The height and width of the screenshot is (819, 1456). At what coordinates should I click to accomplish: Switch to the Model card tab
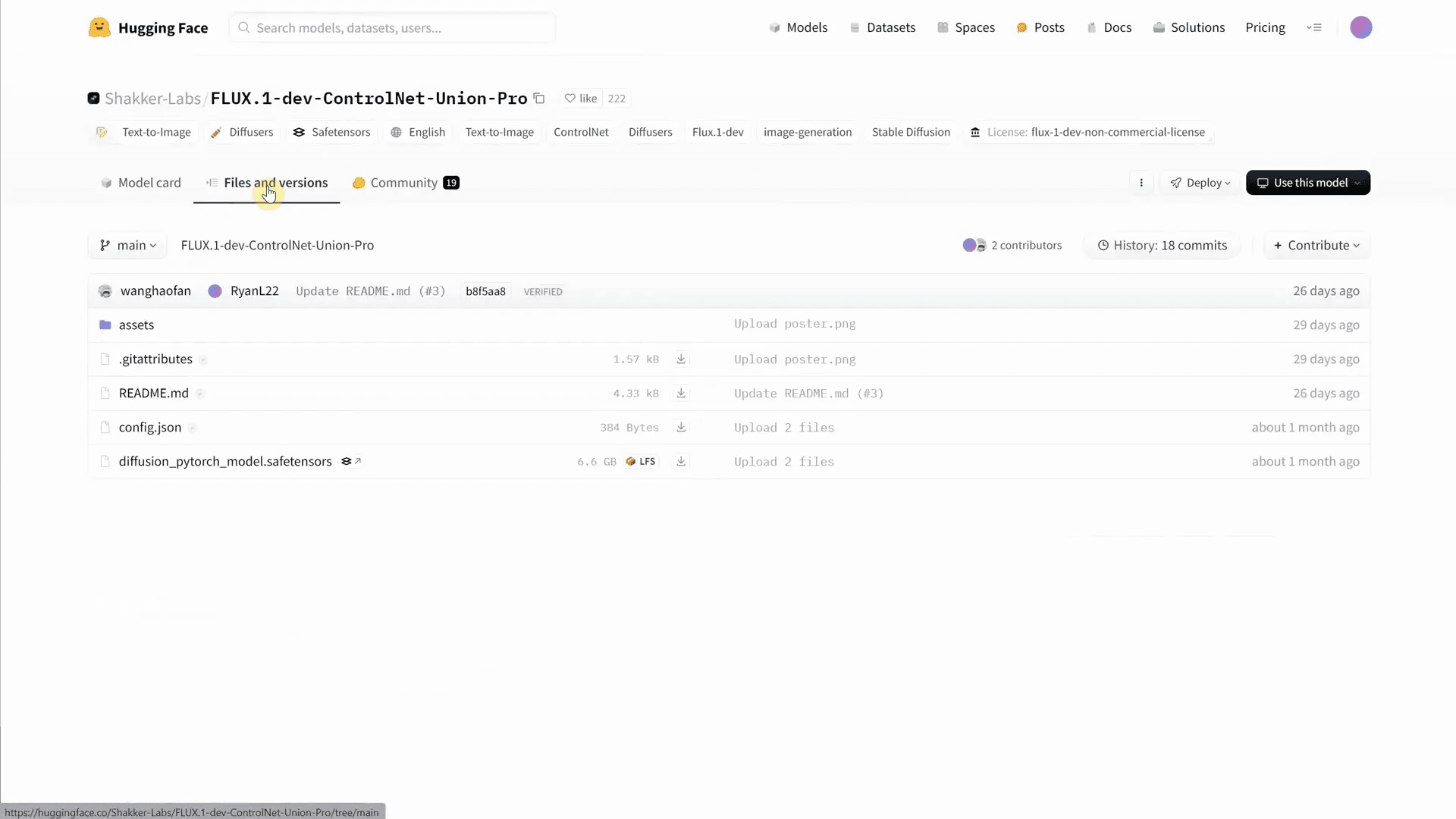pyautogui.click(x=141, y=183)
